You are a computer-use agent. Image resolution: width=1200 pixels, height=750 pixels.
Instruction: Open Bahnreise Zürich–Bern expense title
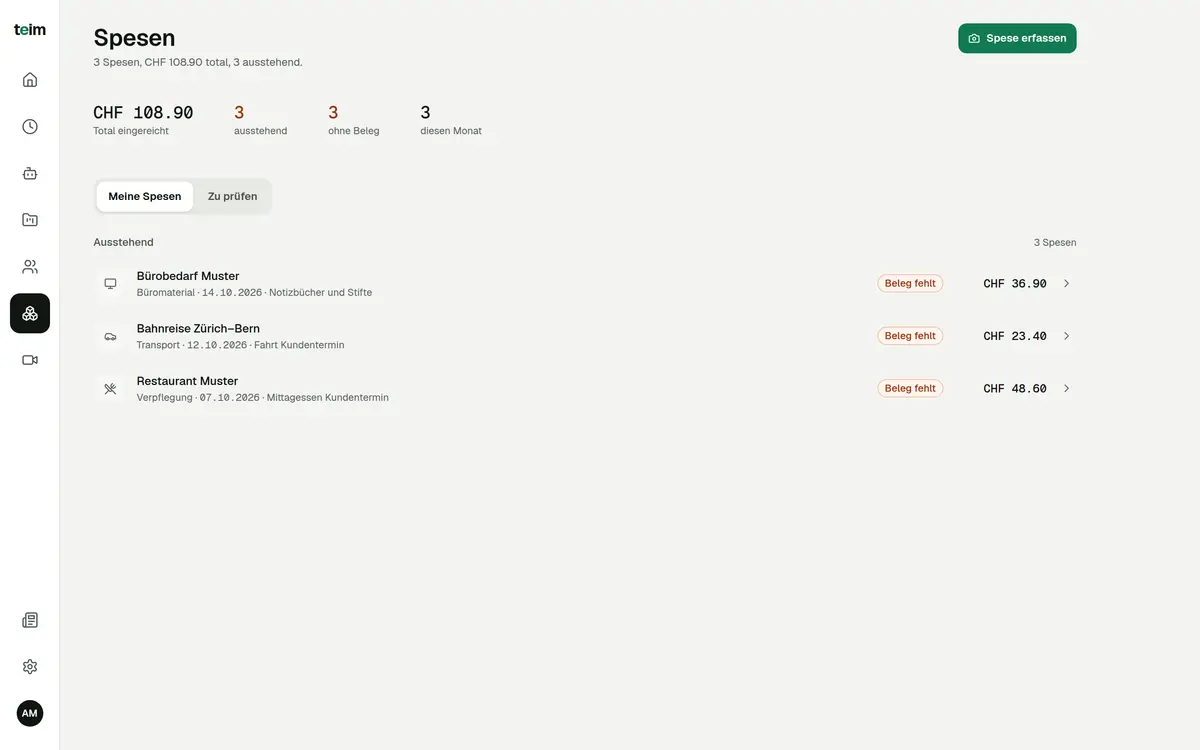(x=198, y=328)
